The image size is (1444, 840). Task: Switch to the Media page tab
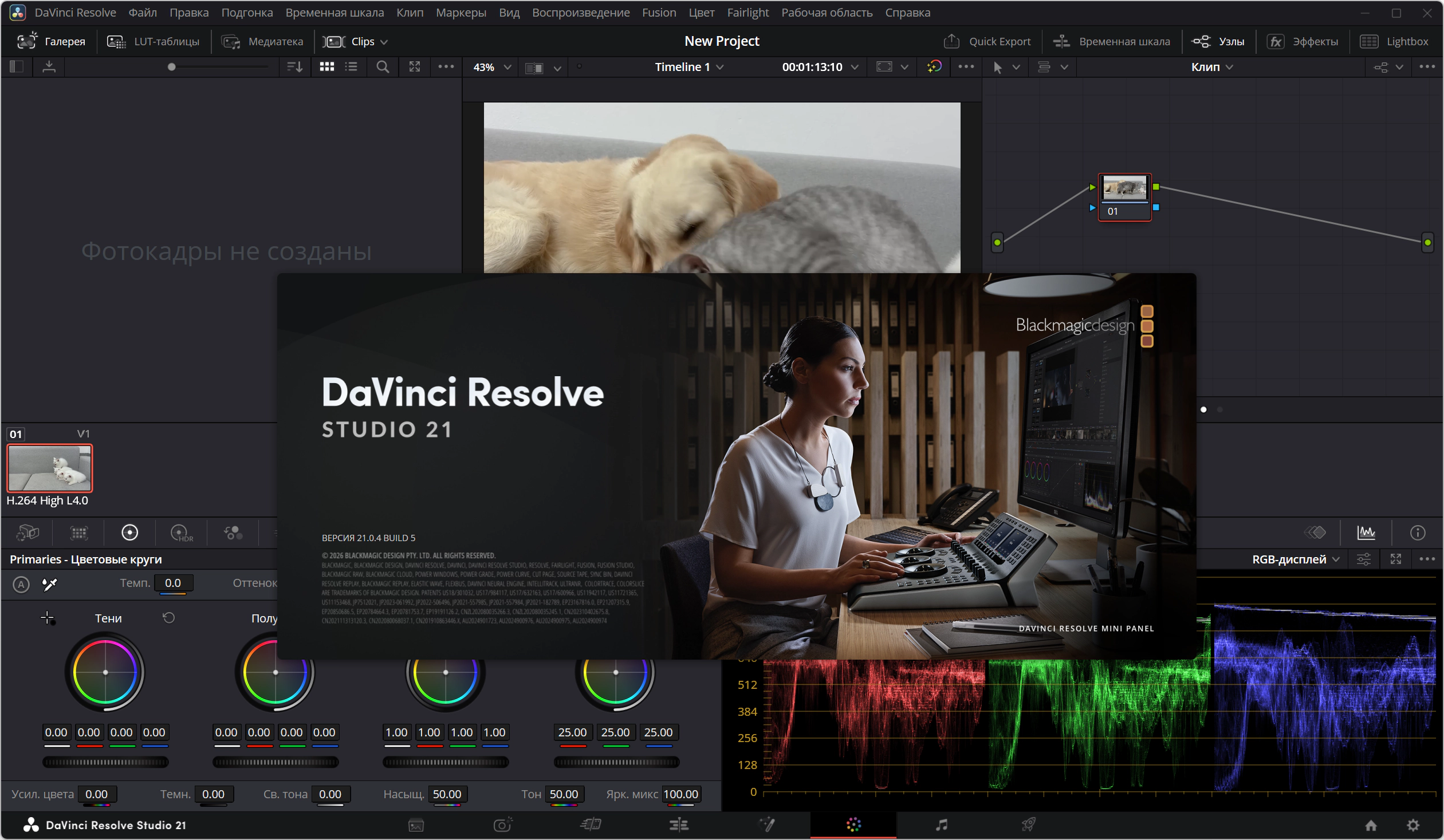tap(416, 825)
